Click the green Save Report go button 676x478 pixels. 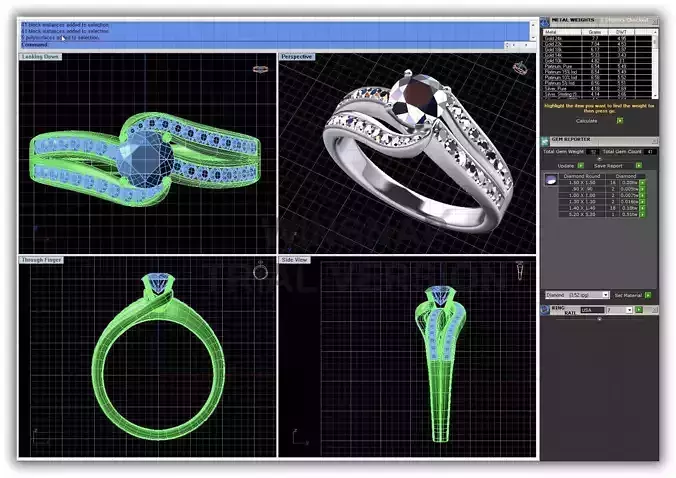coord(638,166)
